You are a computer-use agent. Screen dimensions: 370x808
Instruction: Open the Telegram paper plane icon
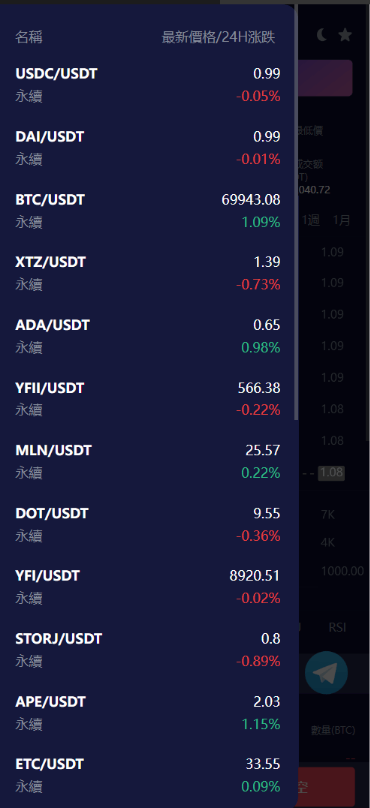pos(326,672)
